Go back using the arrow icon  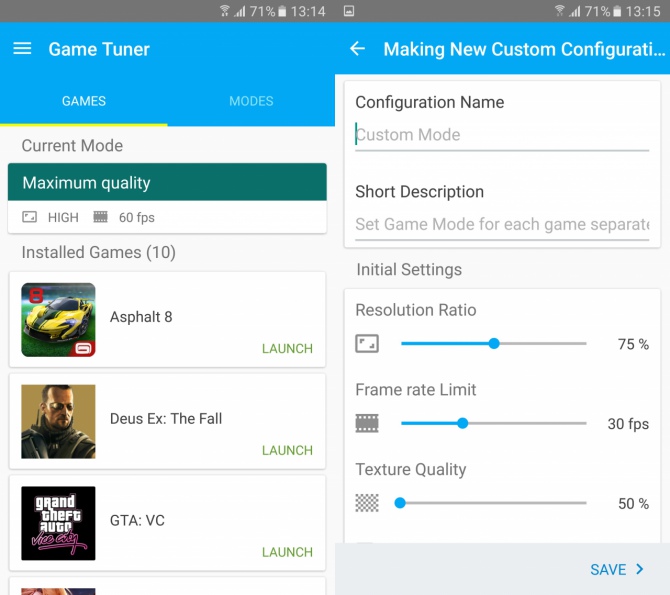click(x=357, y=49)
